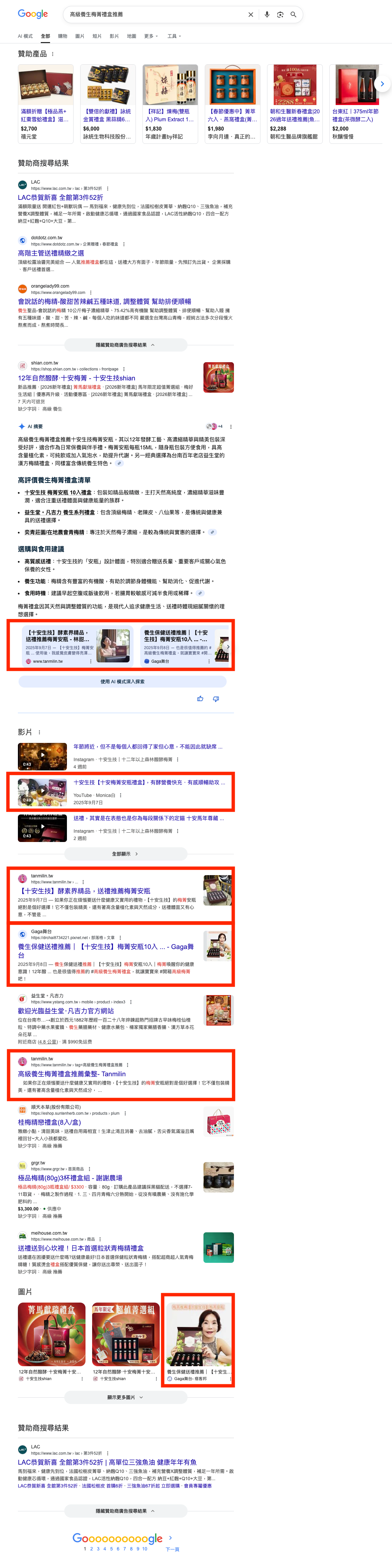Viewport: 392px width, 1568px height.
Task: Click 使用 AI 模式深入探索 button
Action: tap(122, 682)
